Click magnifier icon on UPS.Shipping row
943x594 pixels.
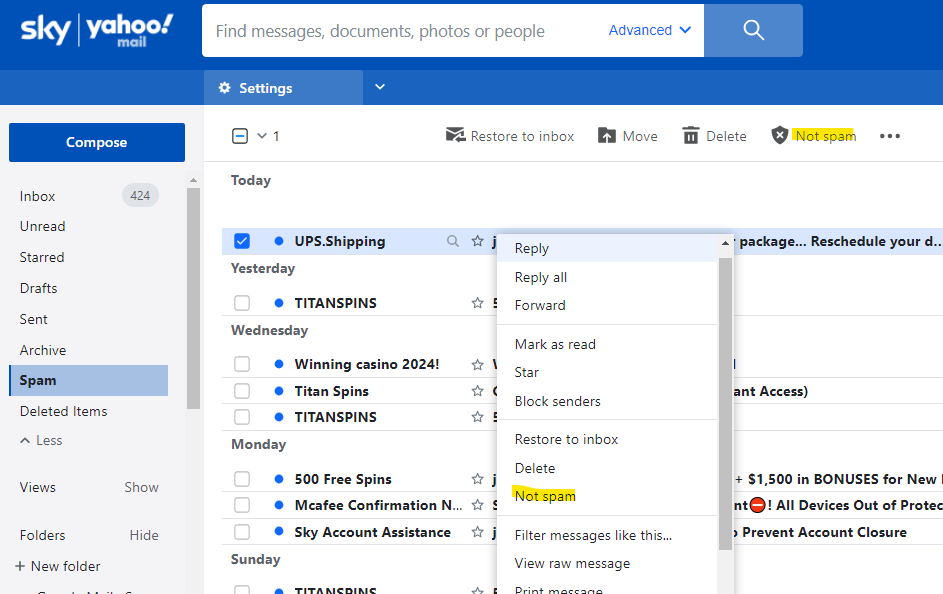453,241
